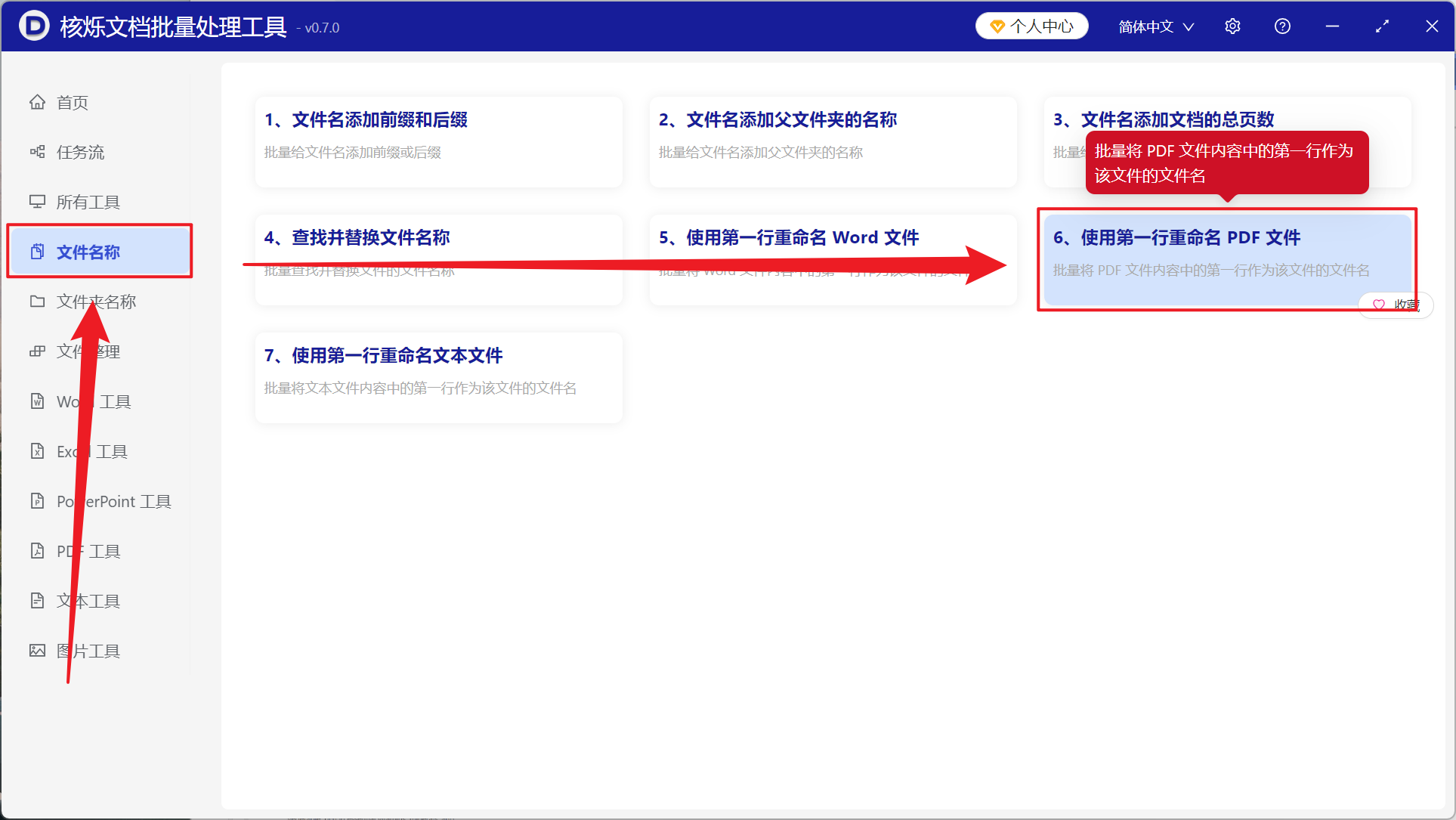Viewport: 1456px width, 820px height.
Task: Select the 文件名称 sidebar item
Action: click(99, 252)
